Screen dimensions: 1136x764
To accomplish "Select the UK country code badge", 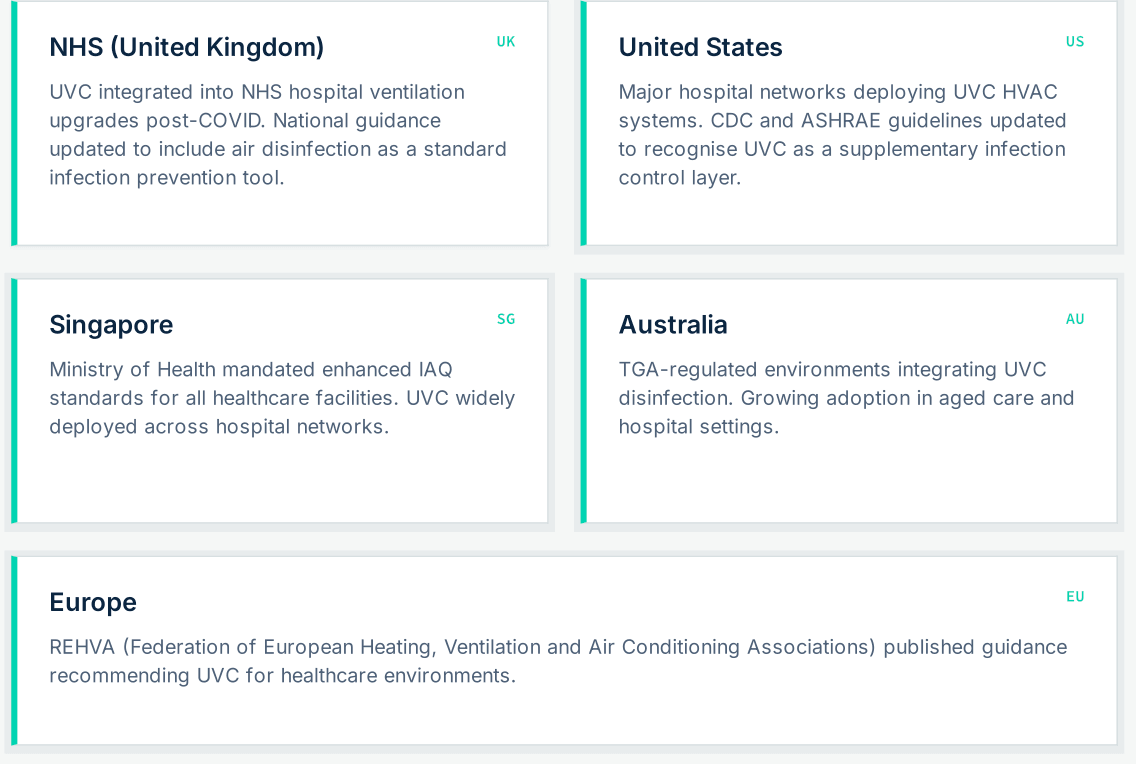I will coord(506,42).
